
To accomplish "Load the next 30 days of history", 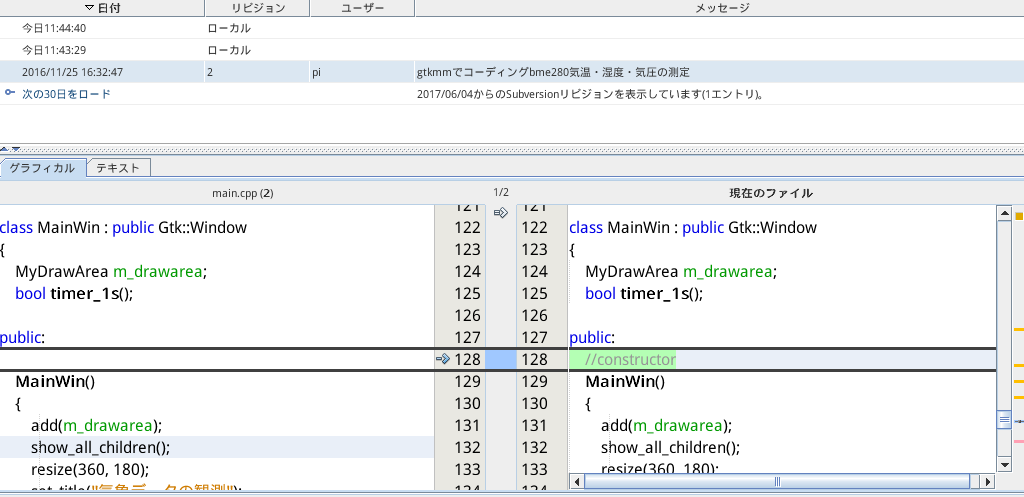I will 66,94.
